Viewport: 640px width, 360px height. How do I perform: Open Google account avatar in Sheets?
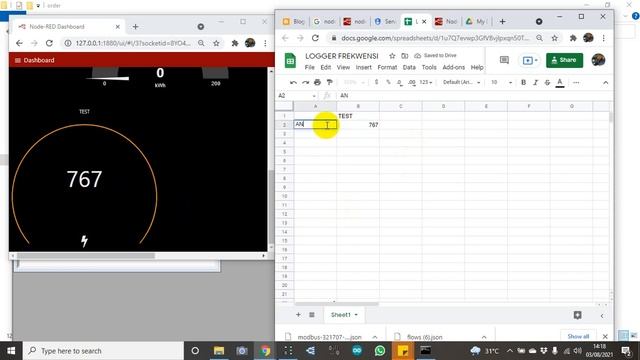598,60
